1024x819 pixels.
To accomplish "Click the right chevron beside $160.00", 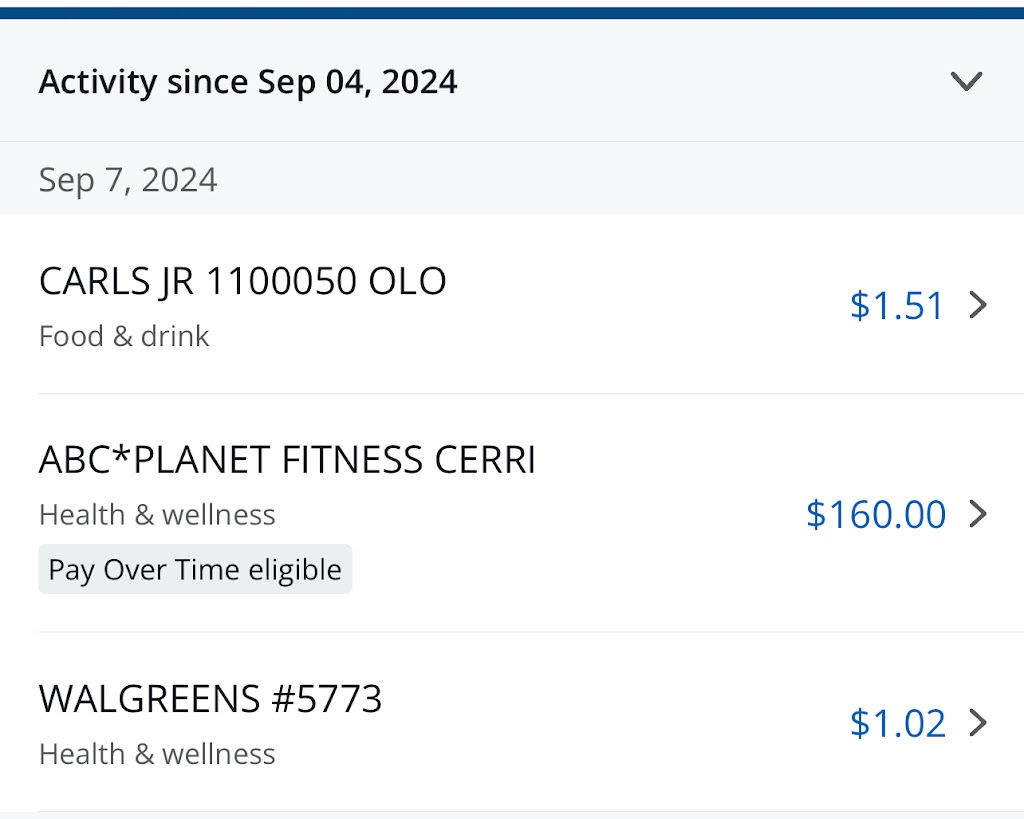I will tap(979, 514).
